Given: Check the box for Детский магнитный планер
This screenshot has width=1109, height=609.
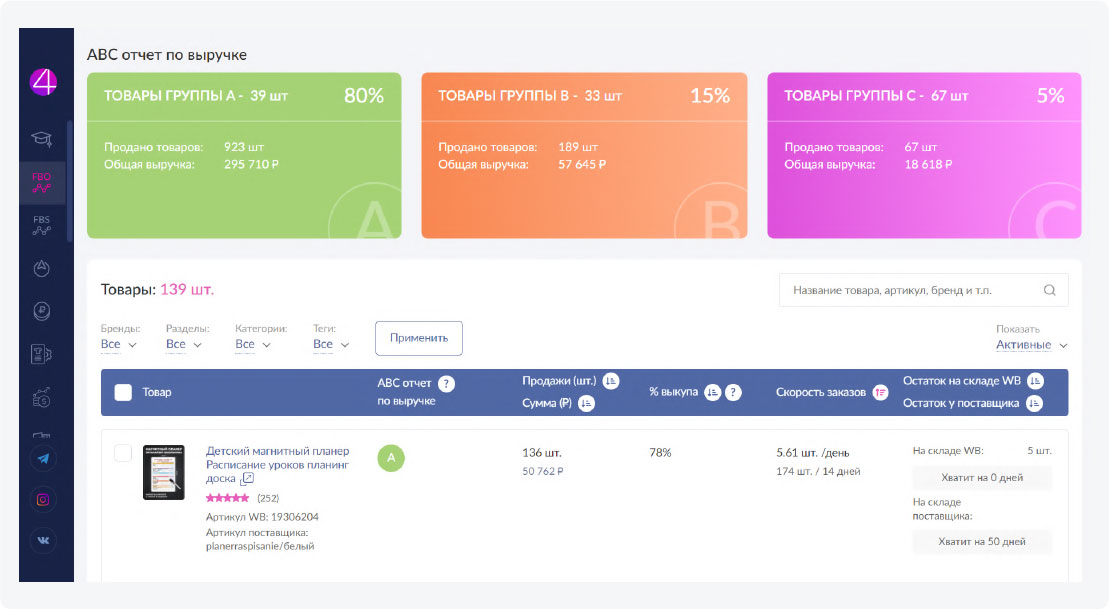Looking at the screenshot, I should pyautogui.click(x=123, y=453).
